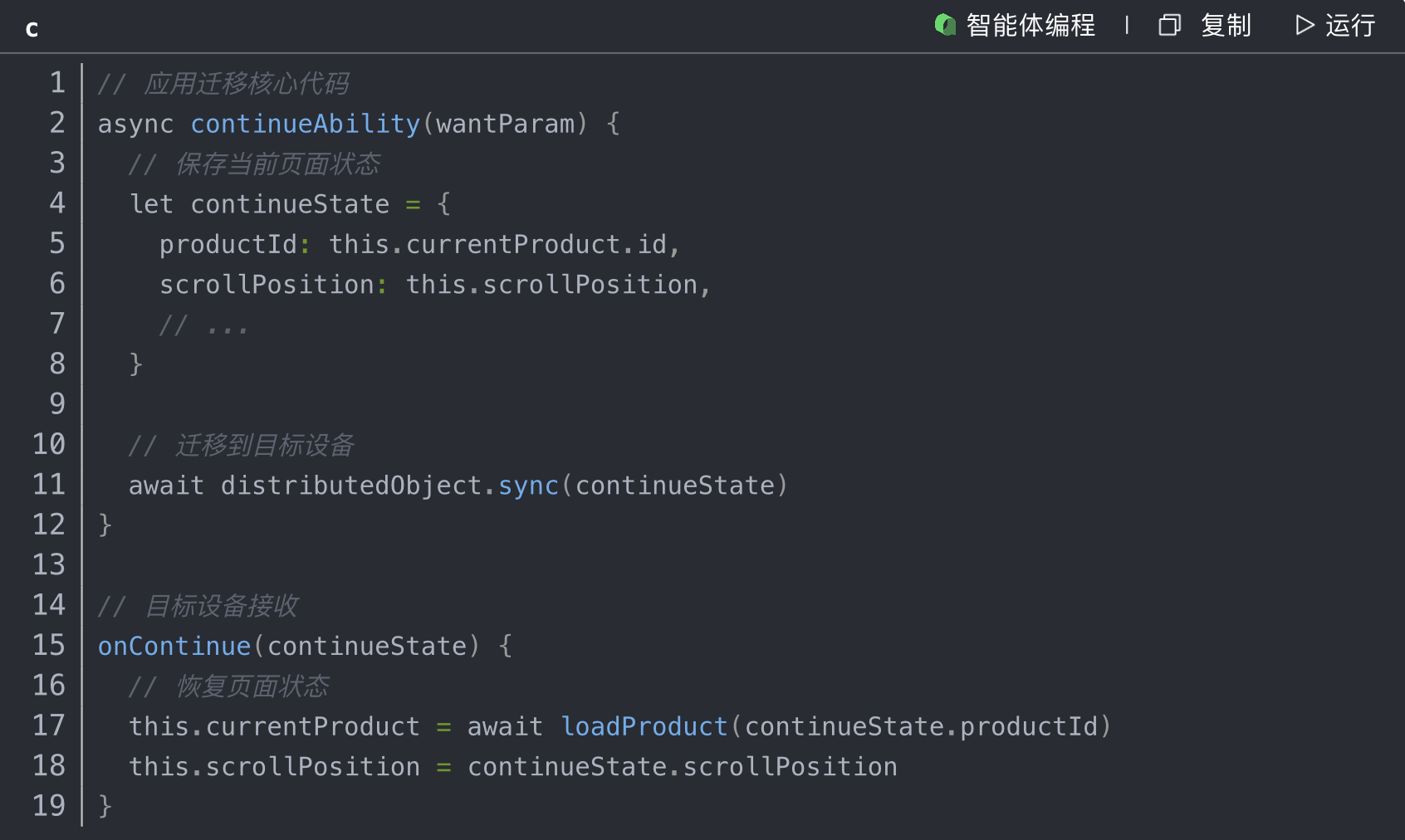Click the sync method call
The image size is (1405, 840).
click(x=528, y=486)
